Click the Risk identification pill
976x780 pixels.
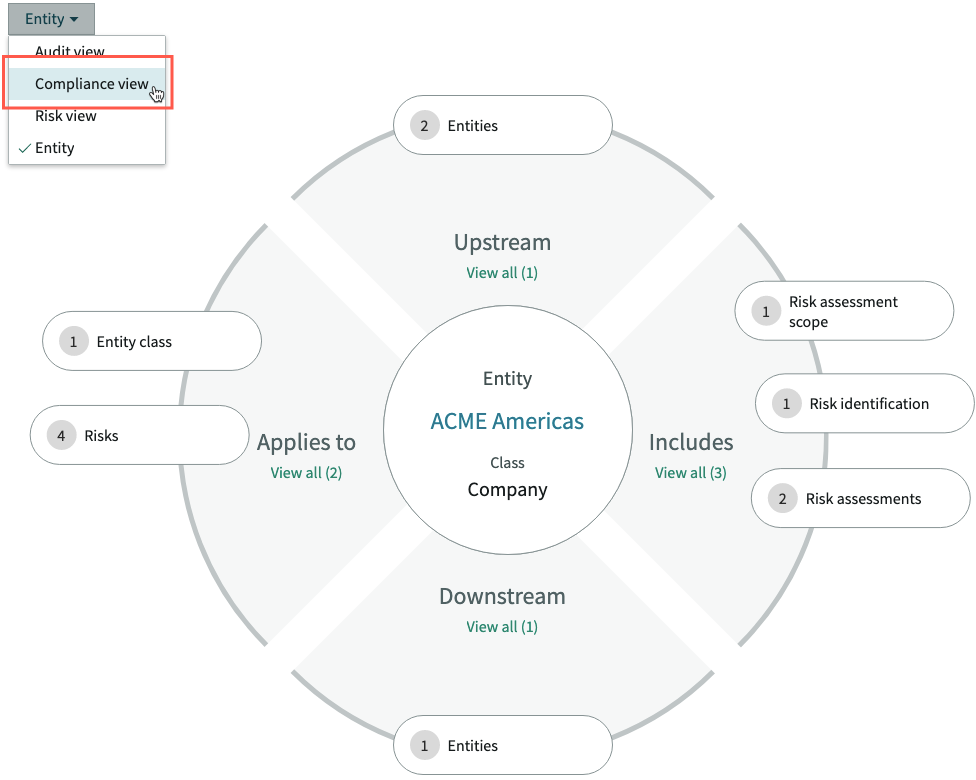[x=865, y=403]
